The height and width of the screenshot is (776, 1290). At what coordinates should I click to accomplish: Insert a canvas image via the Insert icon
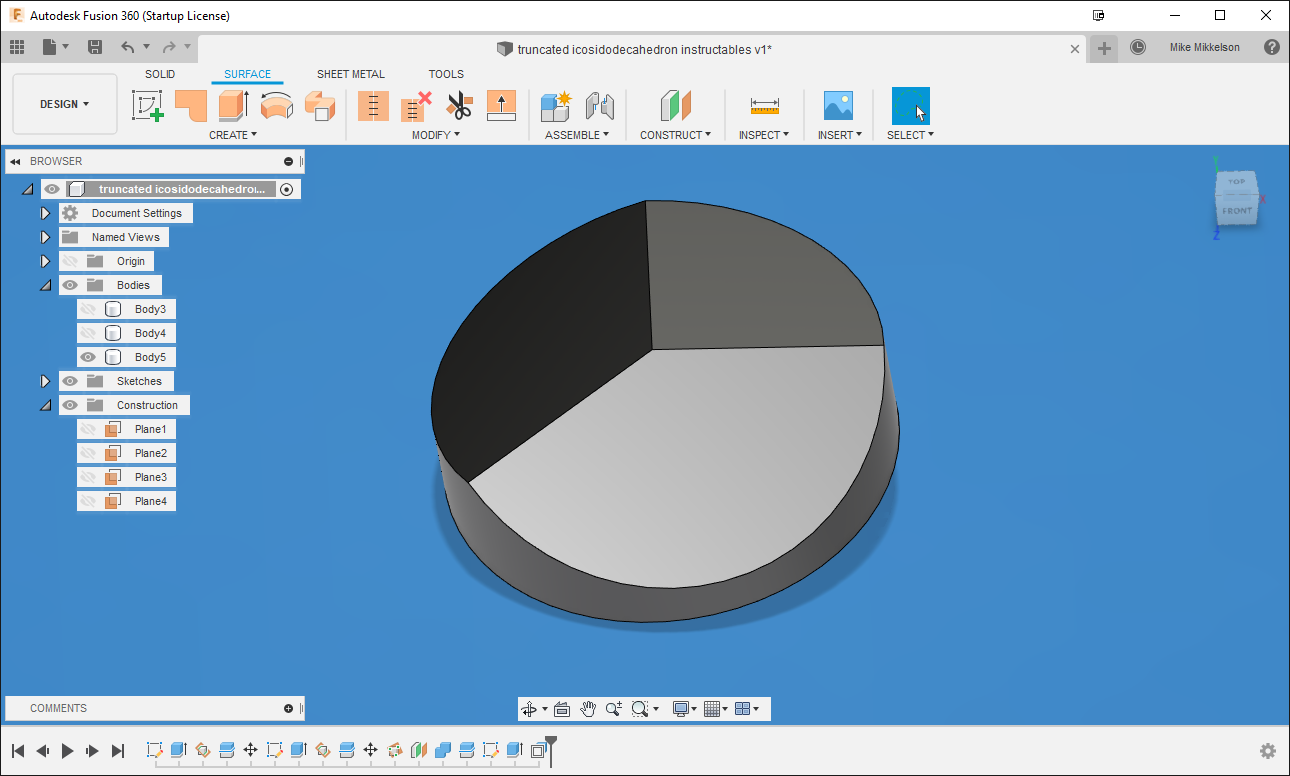[x=838, y=105]
